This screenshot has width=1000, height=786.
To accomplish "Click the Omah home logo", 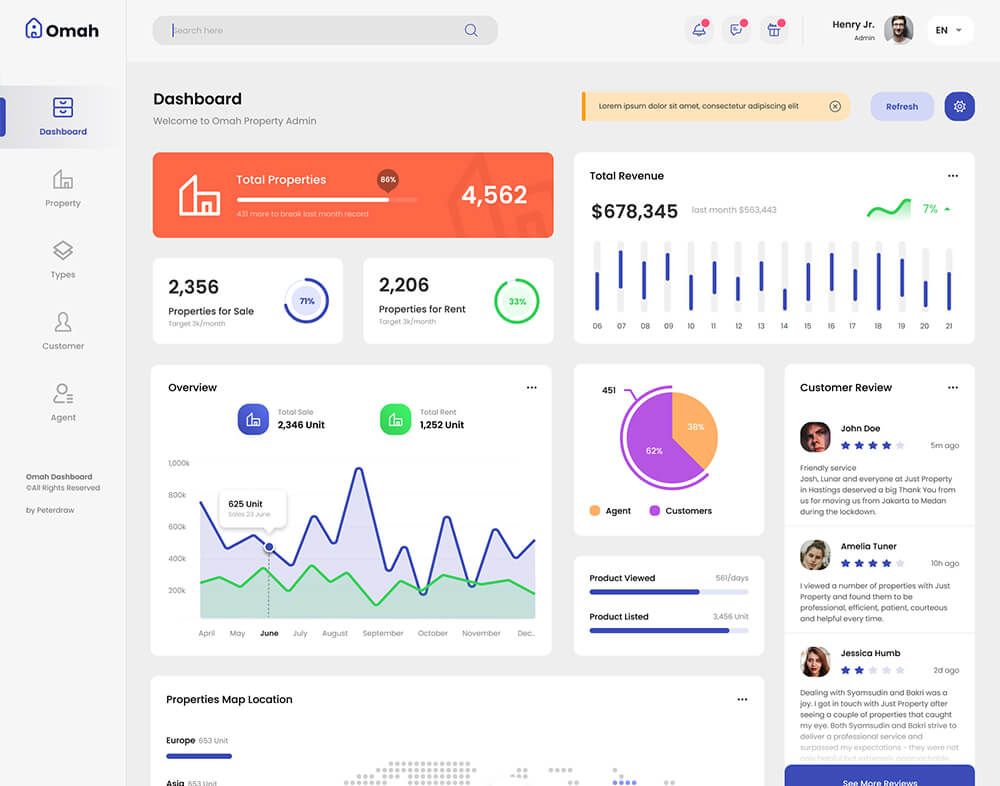I will click(61, 29).
